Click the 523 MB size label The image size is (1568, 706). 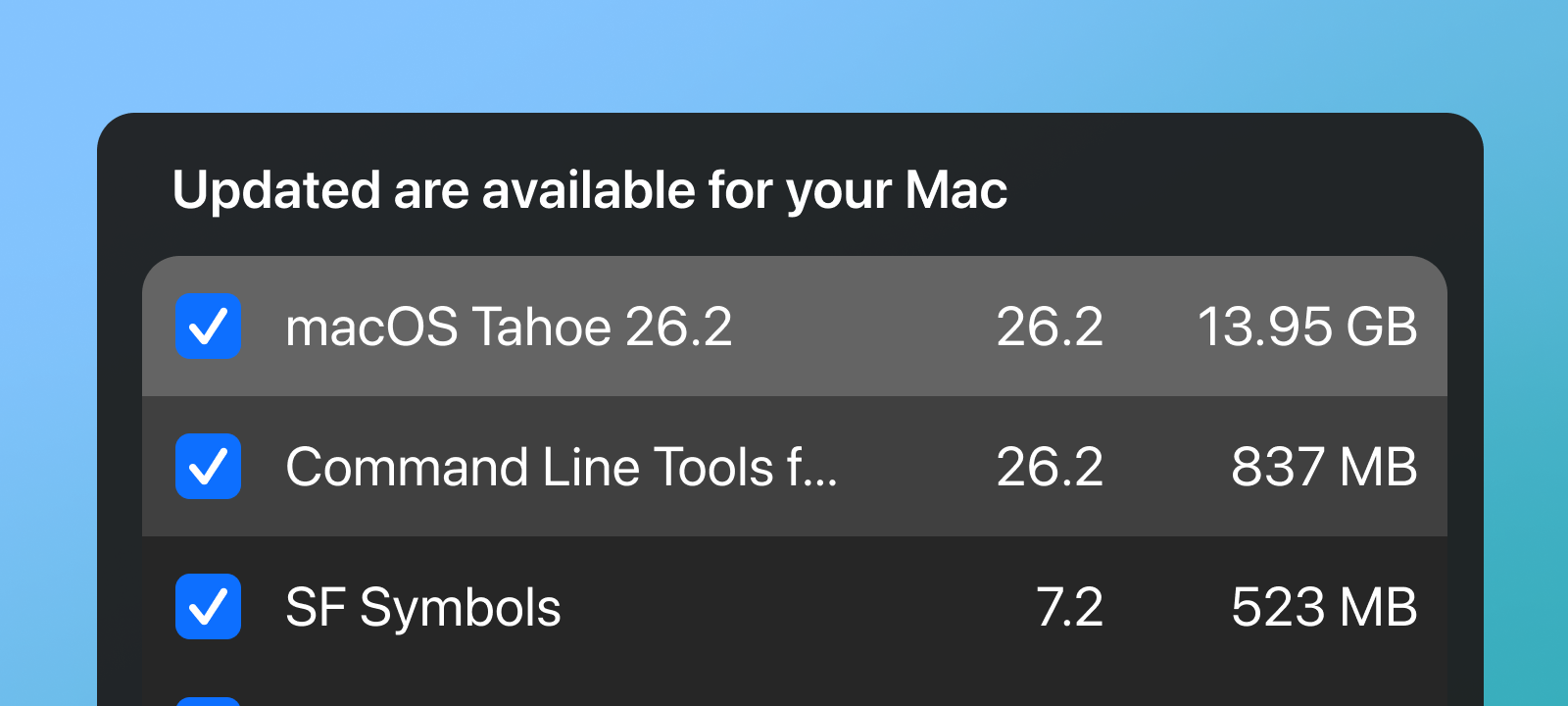coord(1325,608)
